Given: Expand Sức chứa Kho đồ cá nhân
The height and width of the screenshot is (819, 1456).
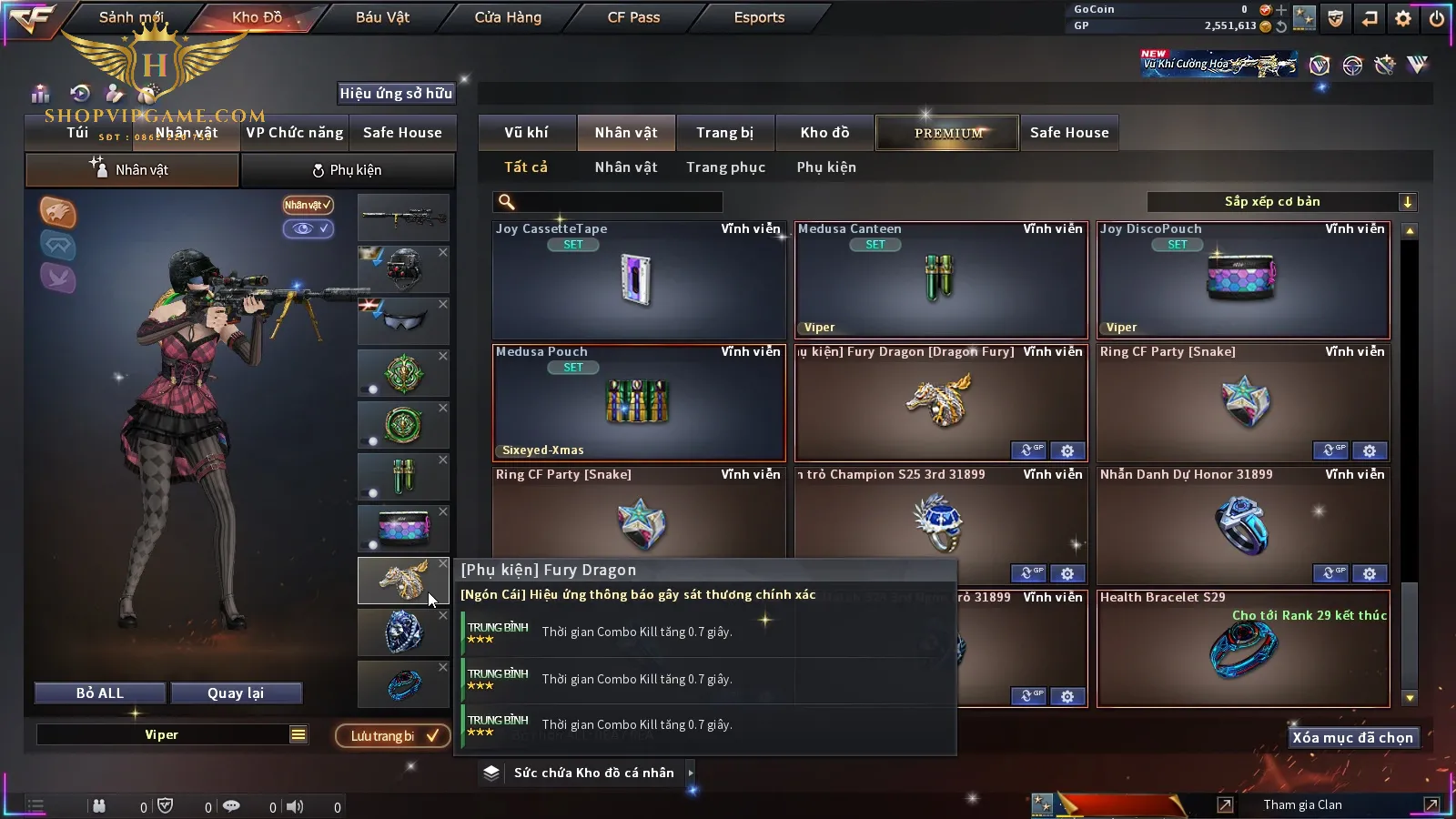Looking at the screenshot, I should point(691,773).
